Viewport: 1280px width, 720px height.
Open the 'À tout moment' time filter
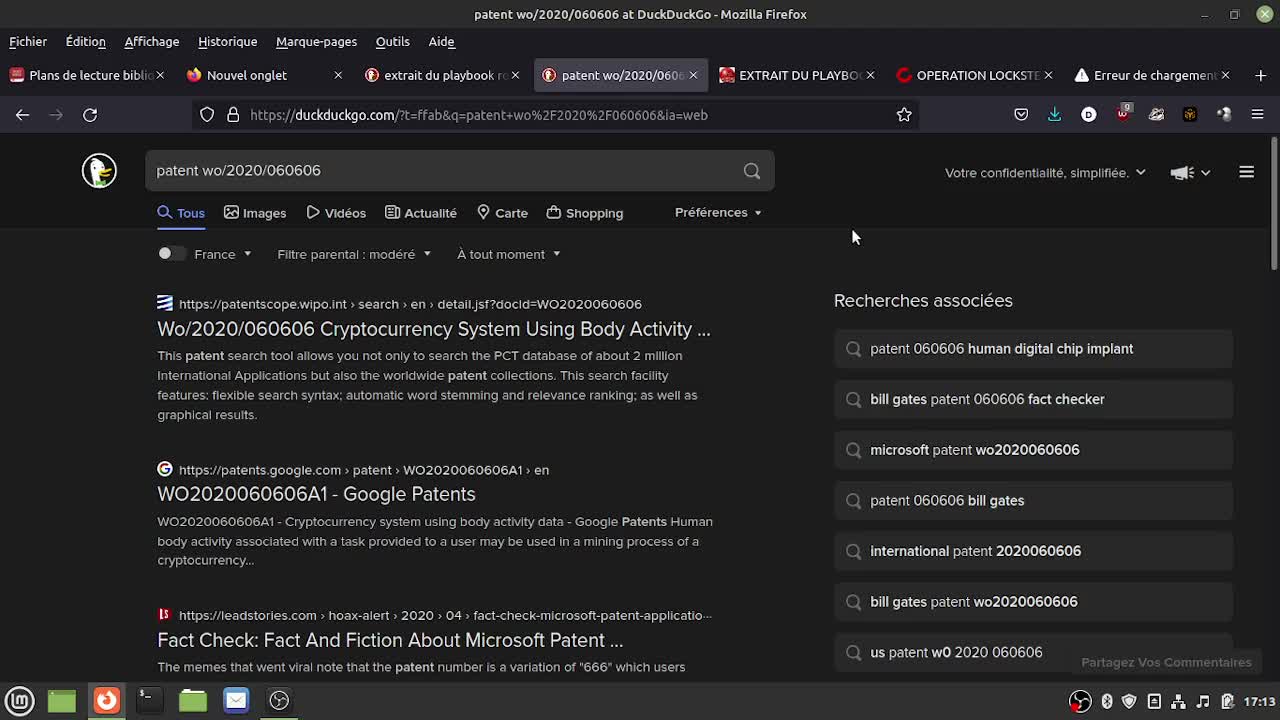click(508, 254)
